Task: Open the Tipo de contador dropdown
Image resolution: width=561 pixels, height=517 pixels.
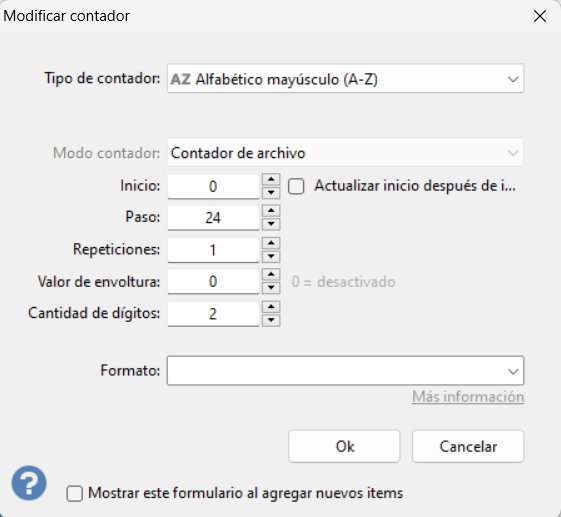Action: [345, 79]
